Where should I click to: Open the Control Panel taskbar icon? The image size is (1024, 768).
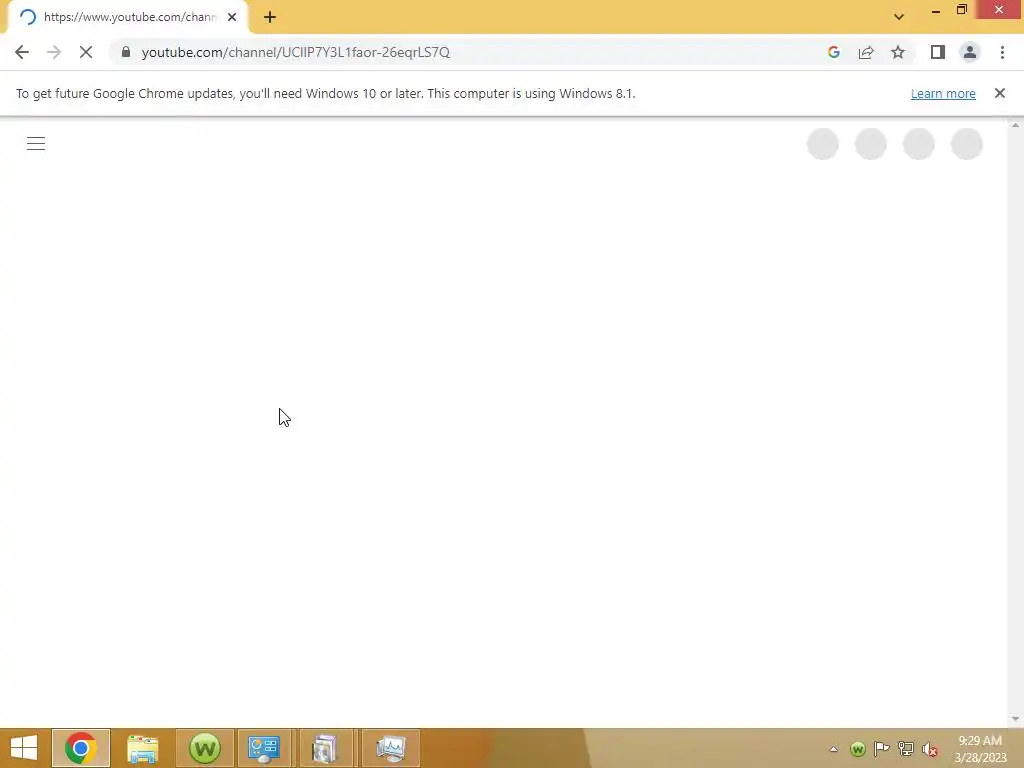click(x=264, y=748)
